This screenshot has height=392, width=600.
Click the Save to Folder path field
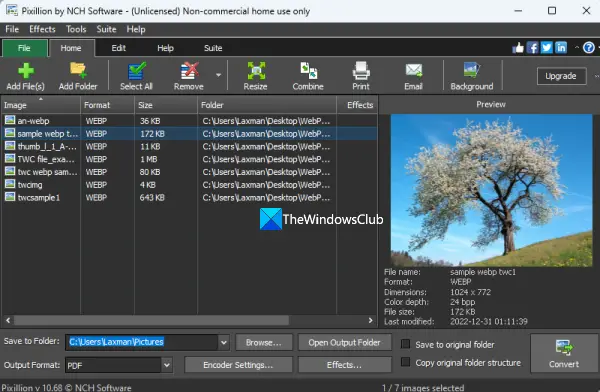pyautogui.click(x=142, y=342)
